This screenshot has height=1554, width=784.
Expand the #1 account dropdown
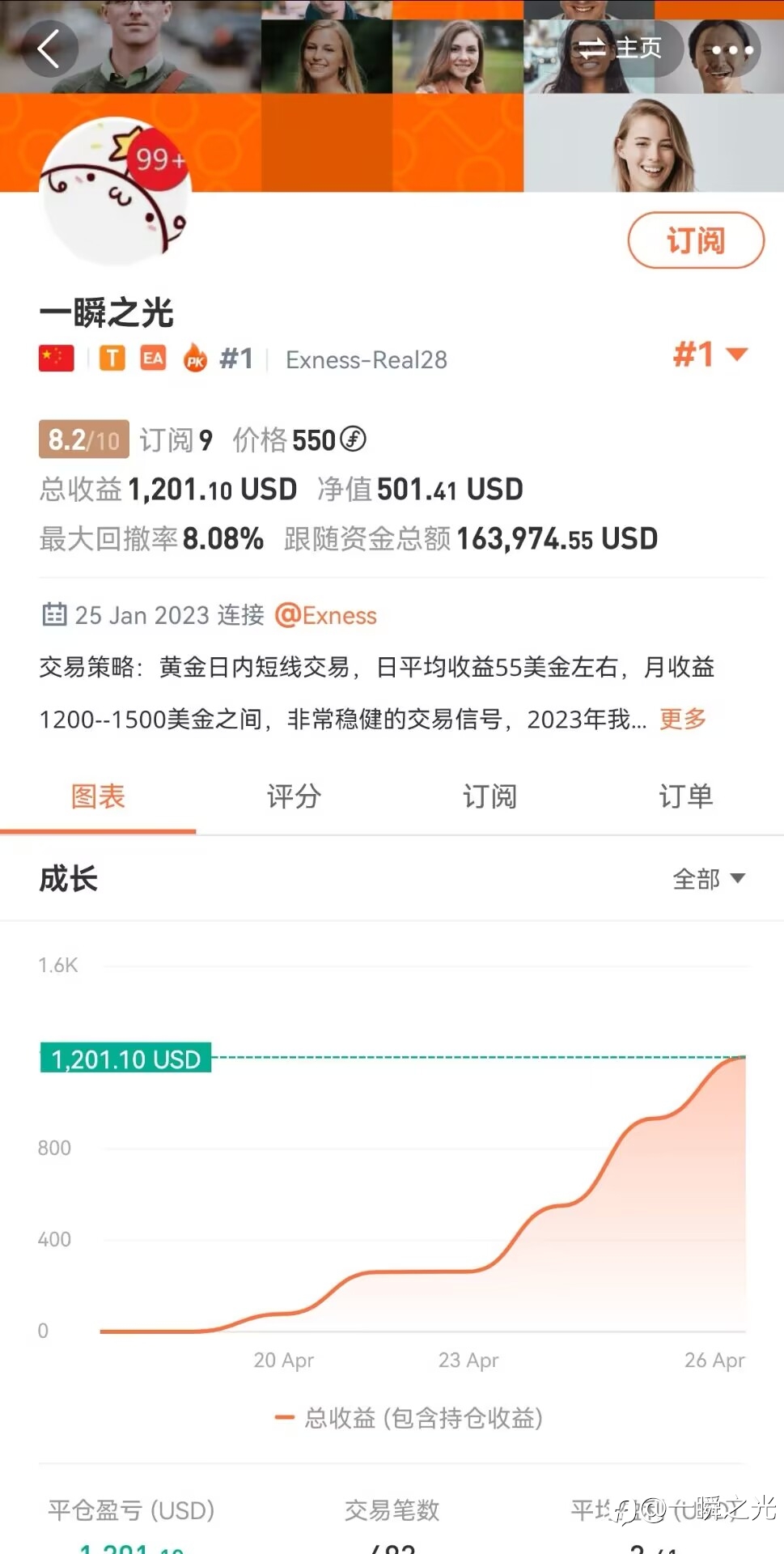pyautogui.click(x=711, y=355)
